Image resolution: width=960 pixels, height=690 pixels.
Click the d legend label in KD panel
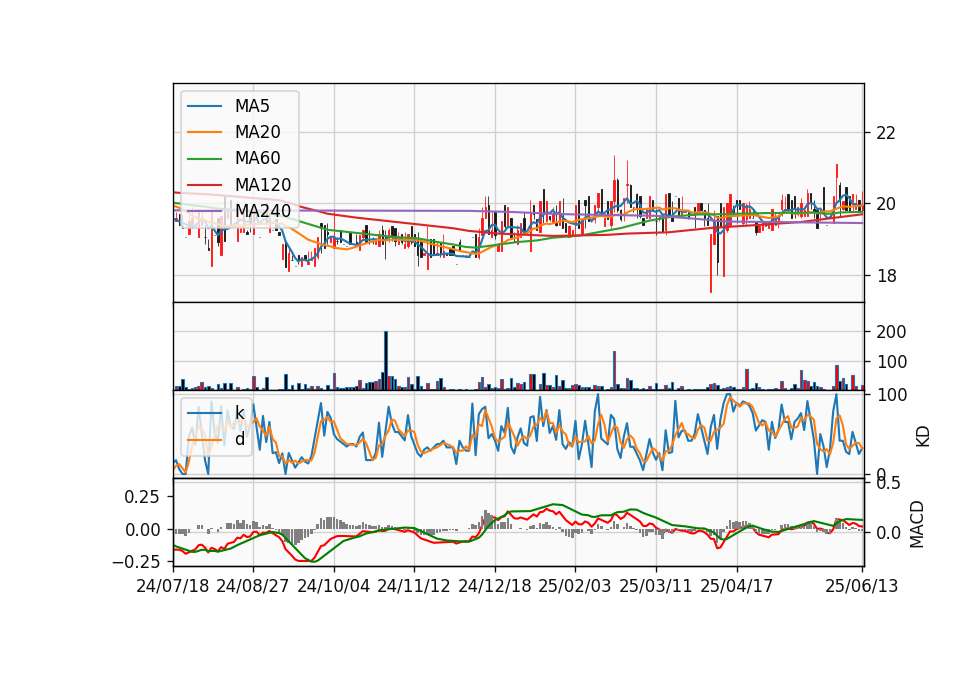239,439
